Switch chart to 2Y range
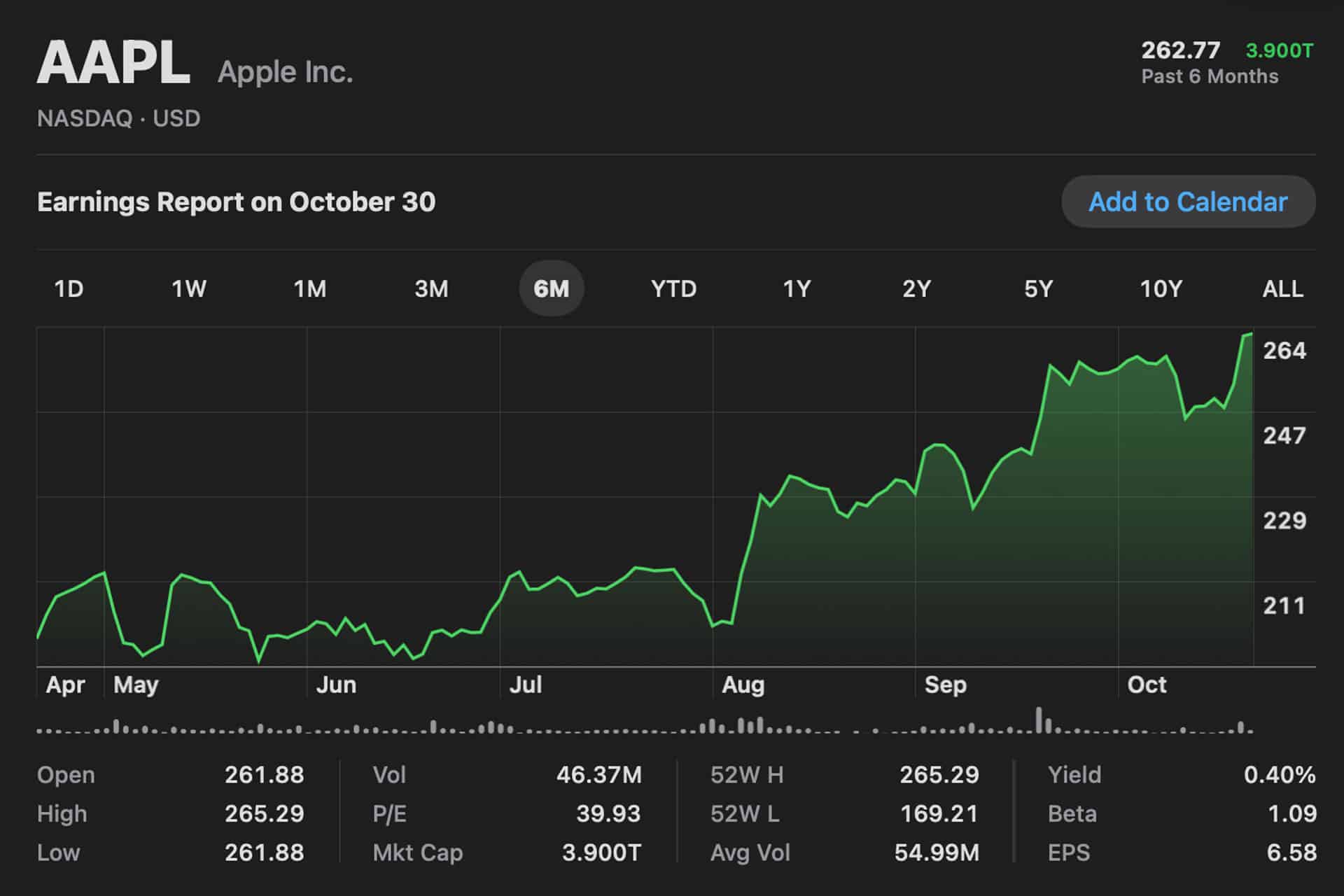This screenshot has width=1344, height=896. [916, 288]
